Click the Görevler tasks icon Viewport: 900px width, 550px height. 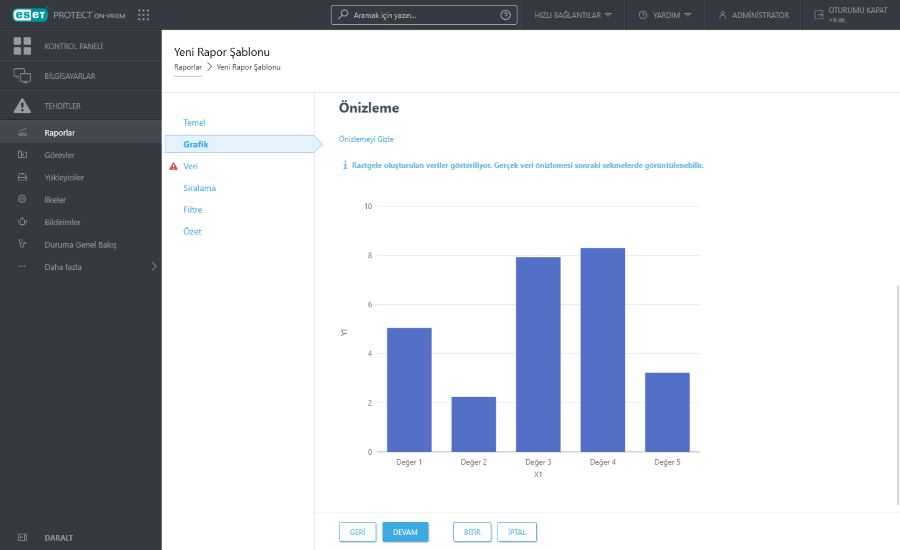[x=22, y=155]
